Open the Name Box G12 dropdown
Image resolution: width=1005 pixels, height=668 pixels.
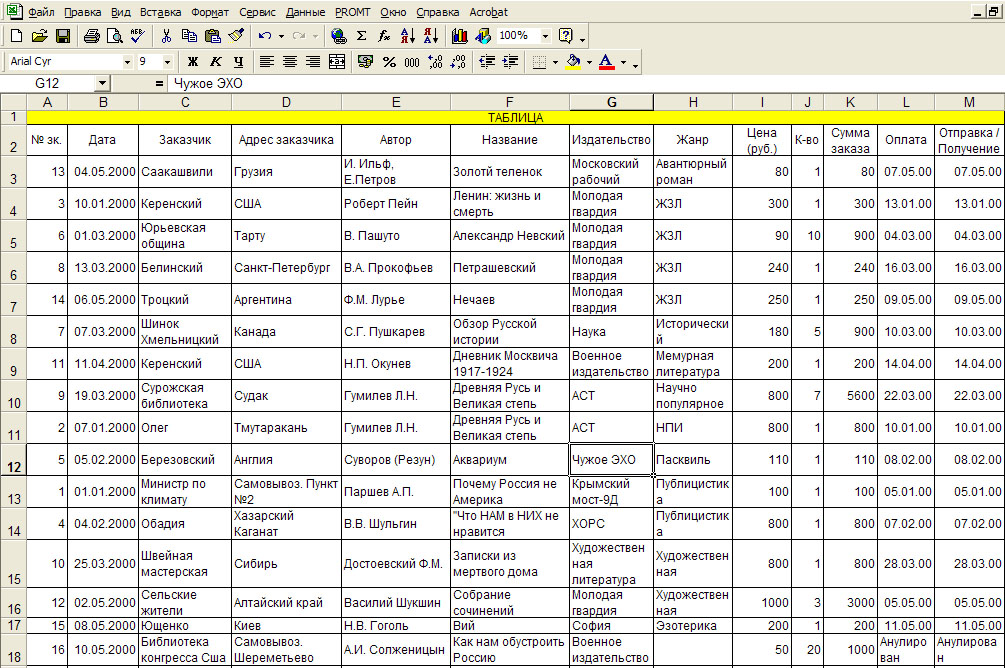[102, 83]
